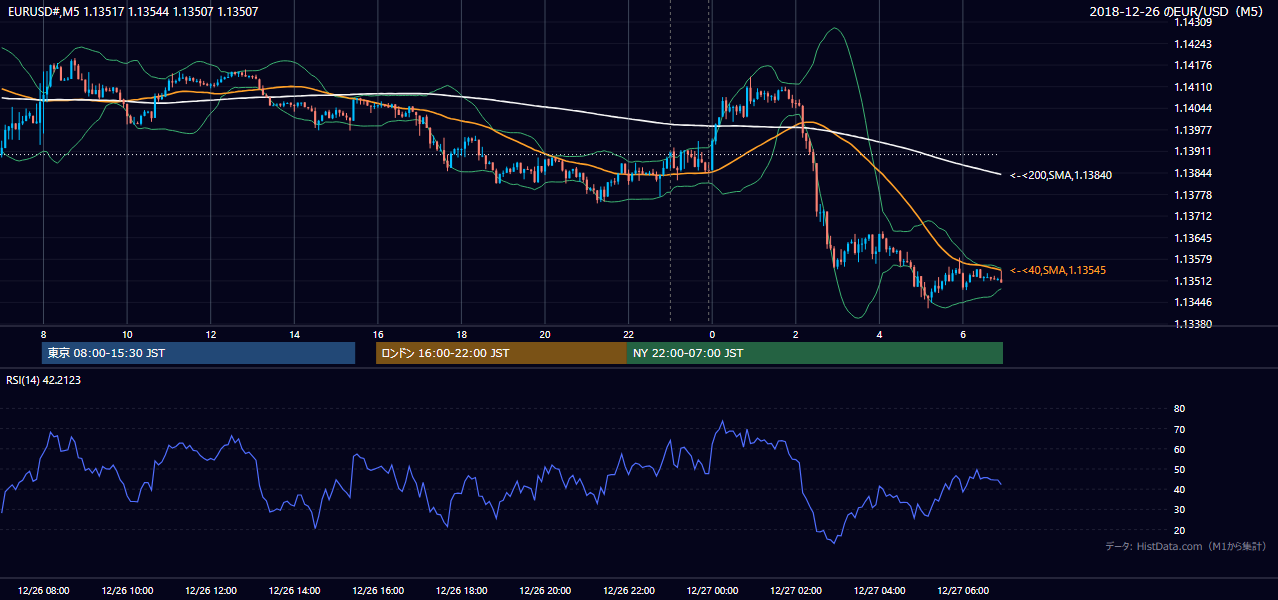Click price axis label 1.13911

[x=1192, y=152]
